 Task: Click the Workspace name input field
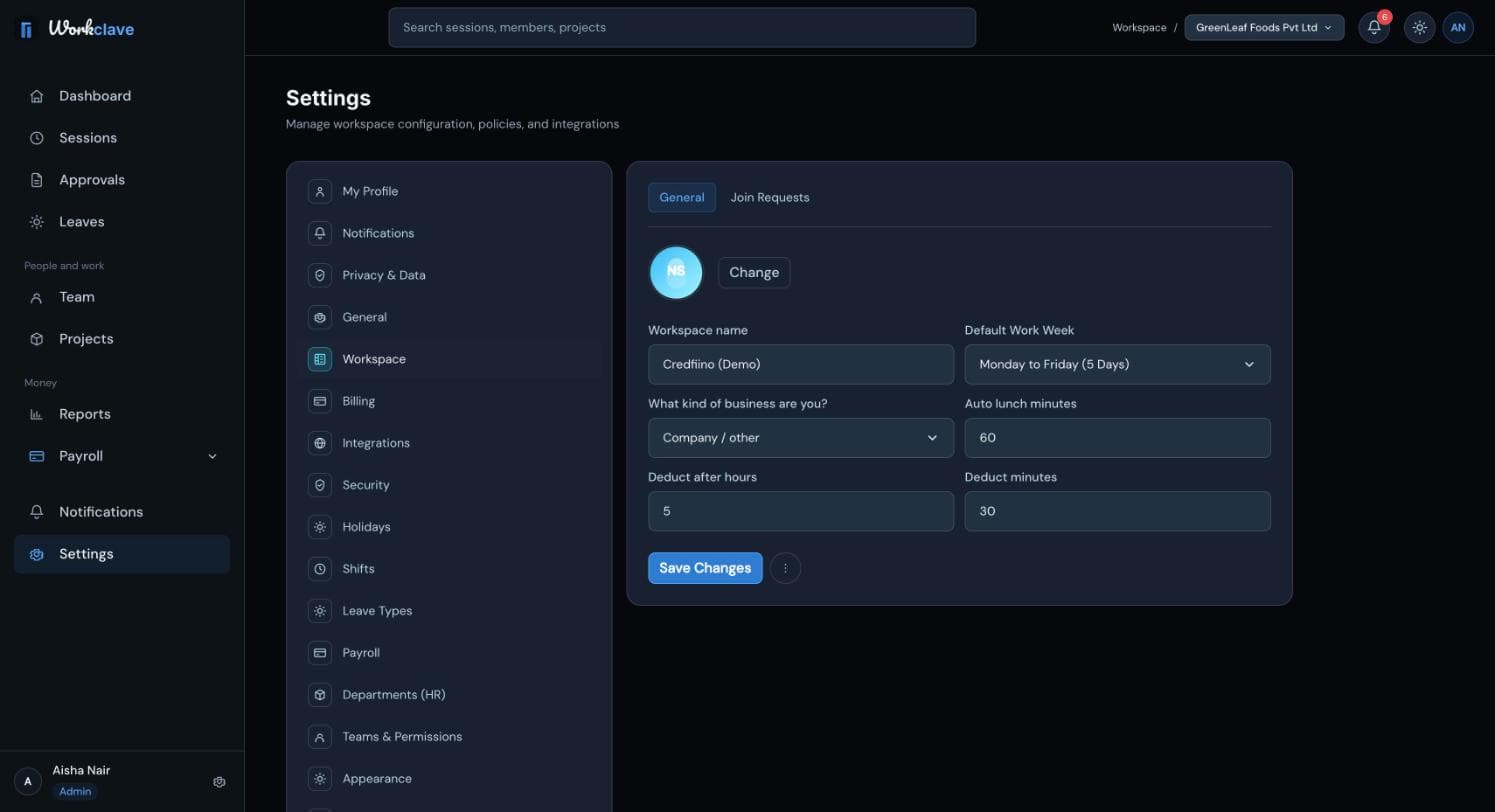pyautogui.click(x=801, y=364)
